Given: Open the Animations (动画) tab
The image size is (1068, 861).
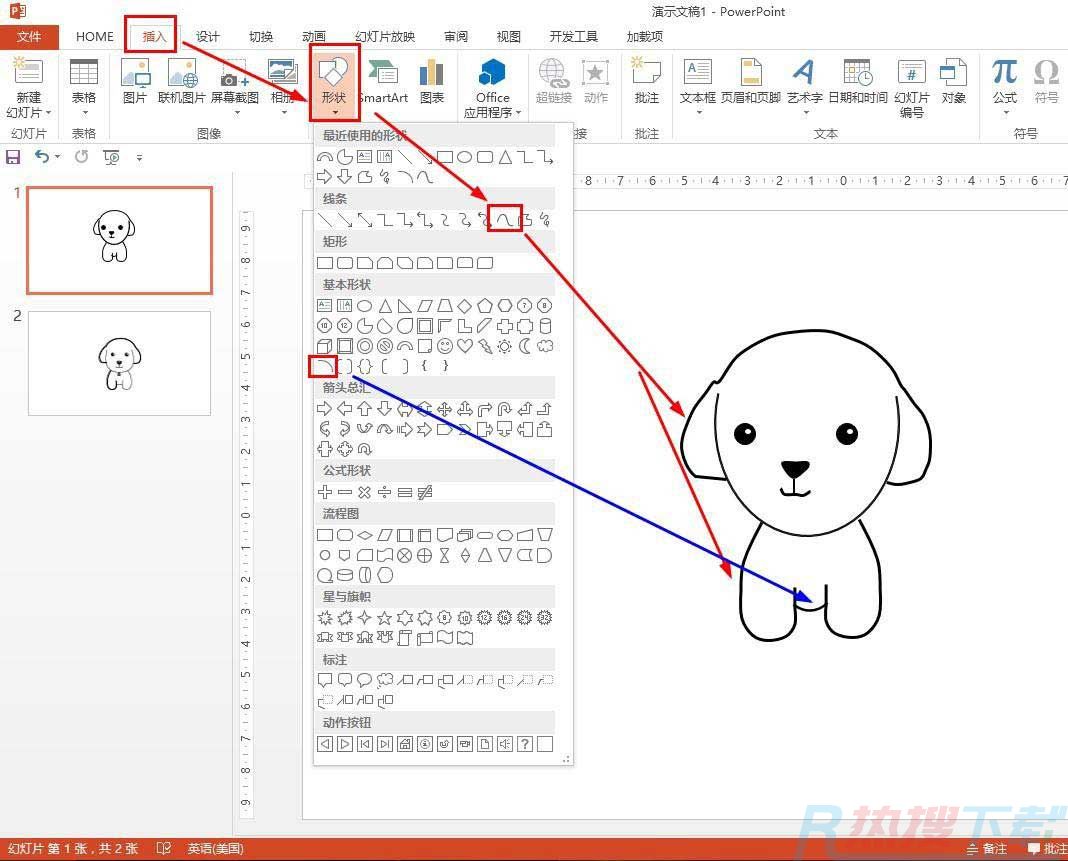Looking at the screenshot, I should (x=313, y=37).
